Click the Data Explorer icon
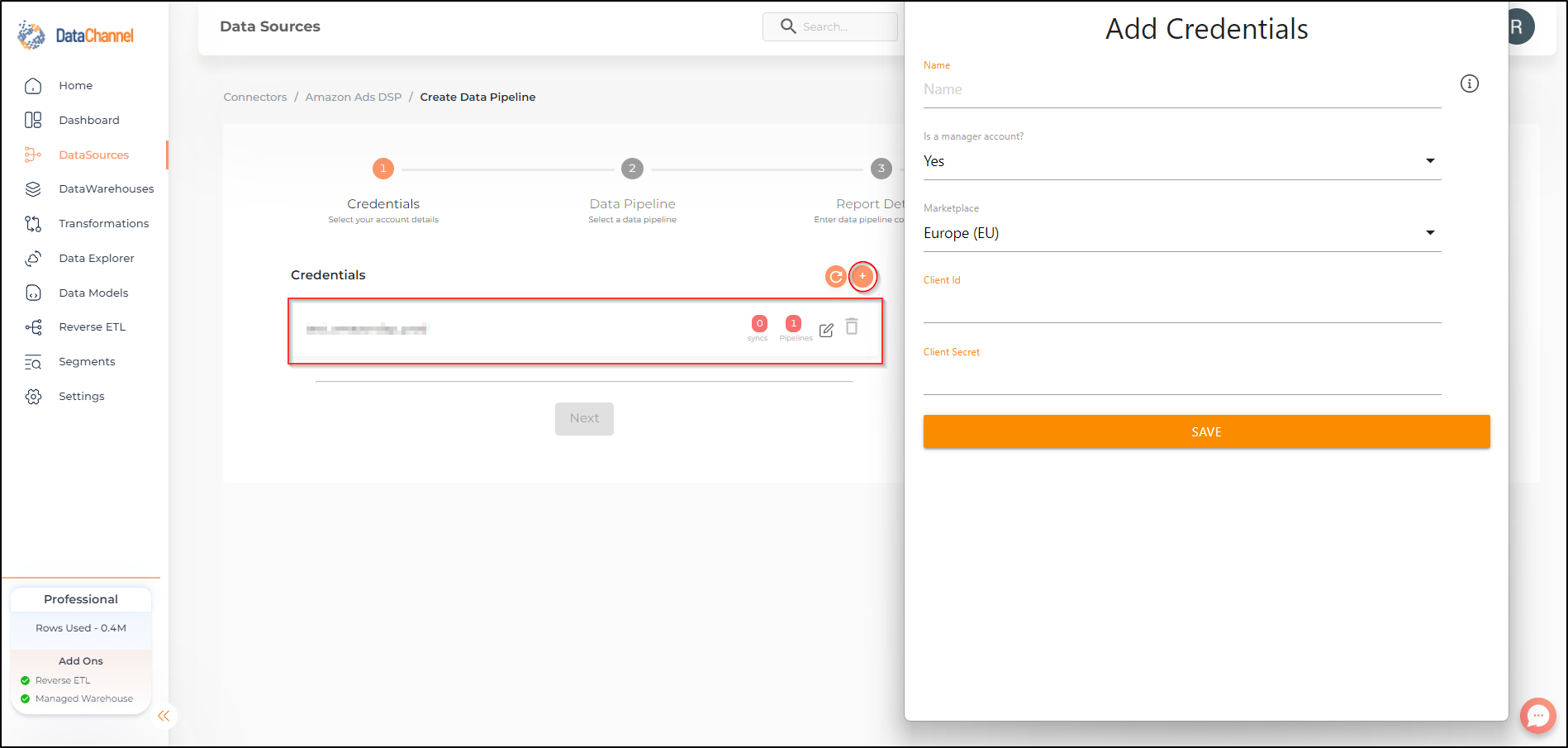The image size is (1568, 748). (33, 259)
